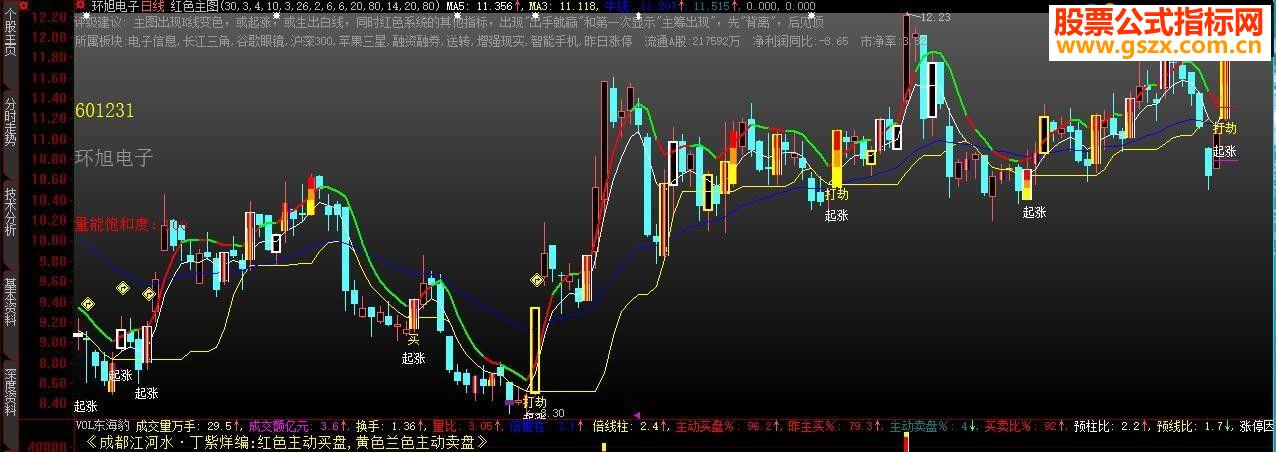Image resolution: width=1276 pixels, height=452 pixels.
Task: Click the 买 signal label on chart
Action: click(413, 339)
